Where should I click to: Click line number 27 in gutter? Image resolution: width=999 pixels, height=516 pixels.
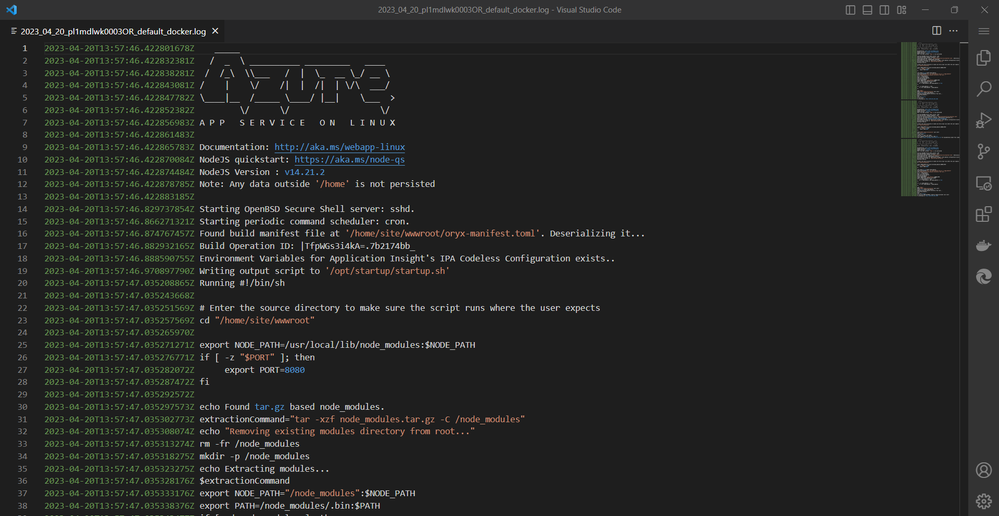click(22, 369)
